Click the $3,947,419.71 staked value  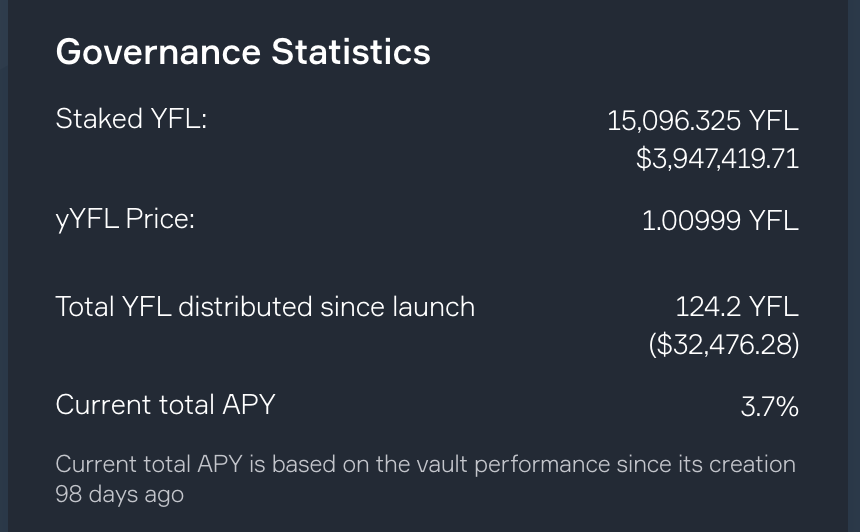click(717, 159)
